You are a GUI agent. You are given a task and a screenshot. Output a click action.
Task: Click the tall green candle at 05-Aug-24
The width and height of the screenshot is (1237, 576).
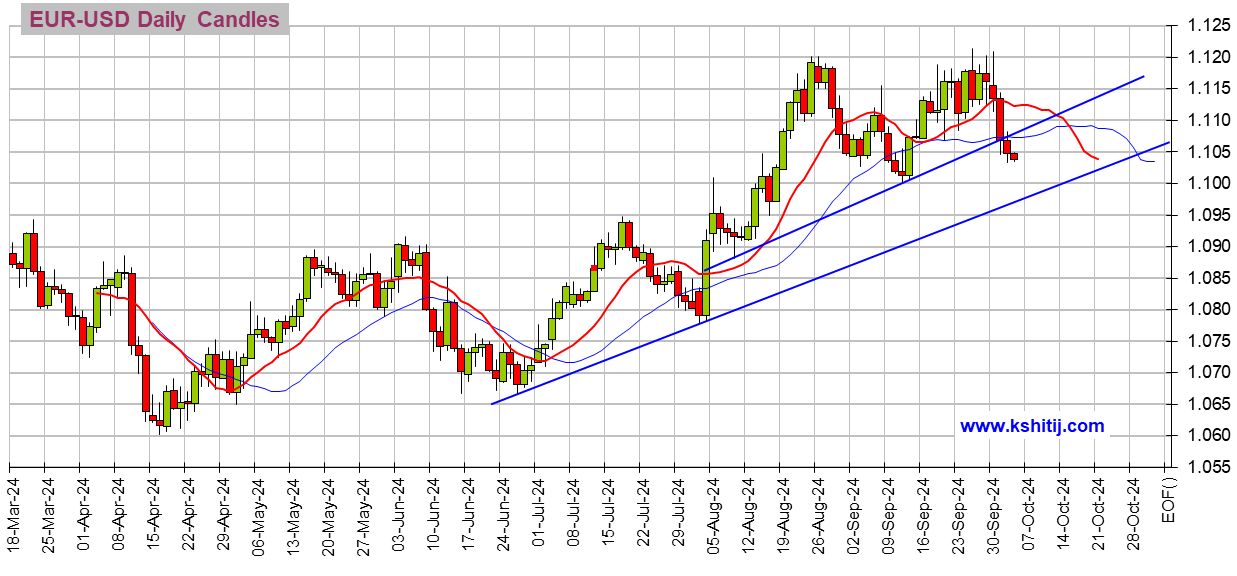pos(705,277)
